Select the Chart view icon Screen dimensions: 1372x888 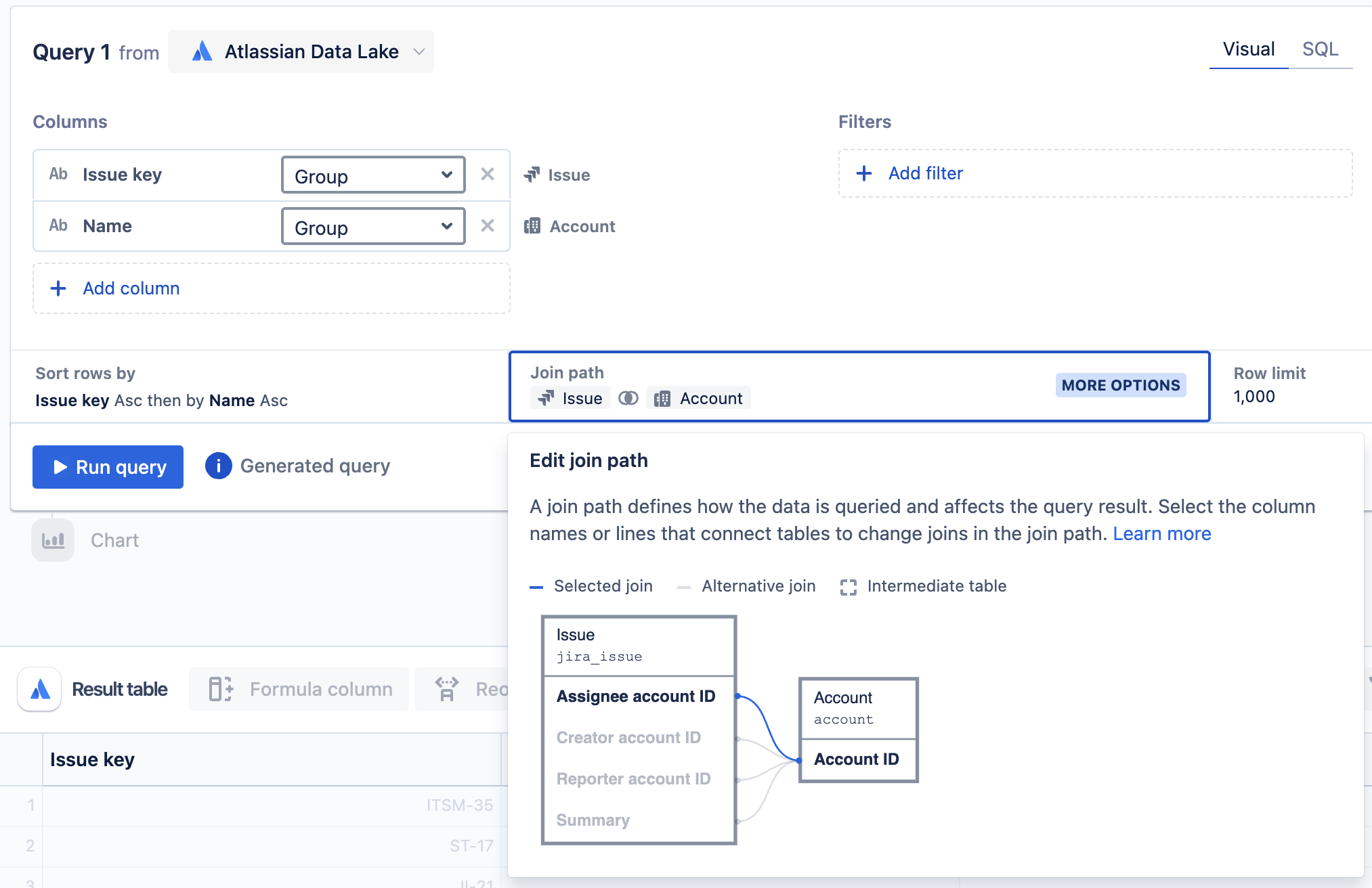click(52, 539)
